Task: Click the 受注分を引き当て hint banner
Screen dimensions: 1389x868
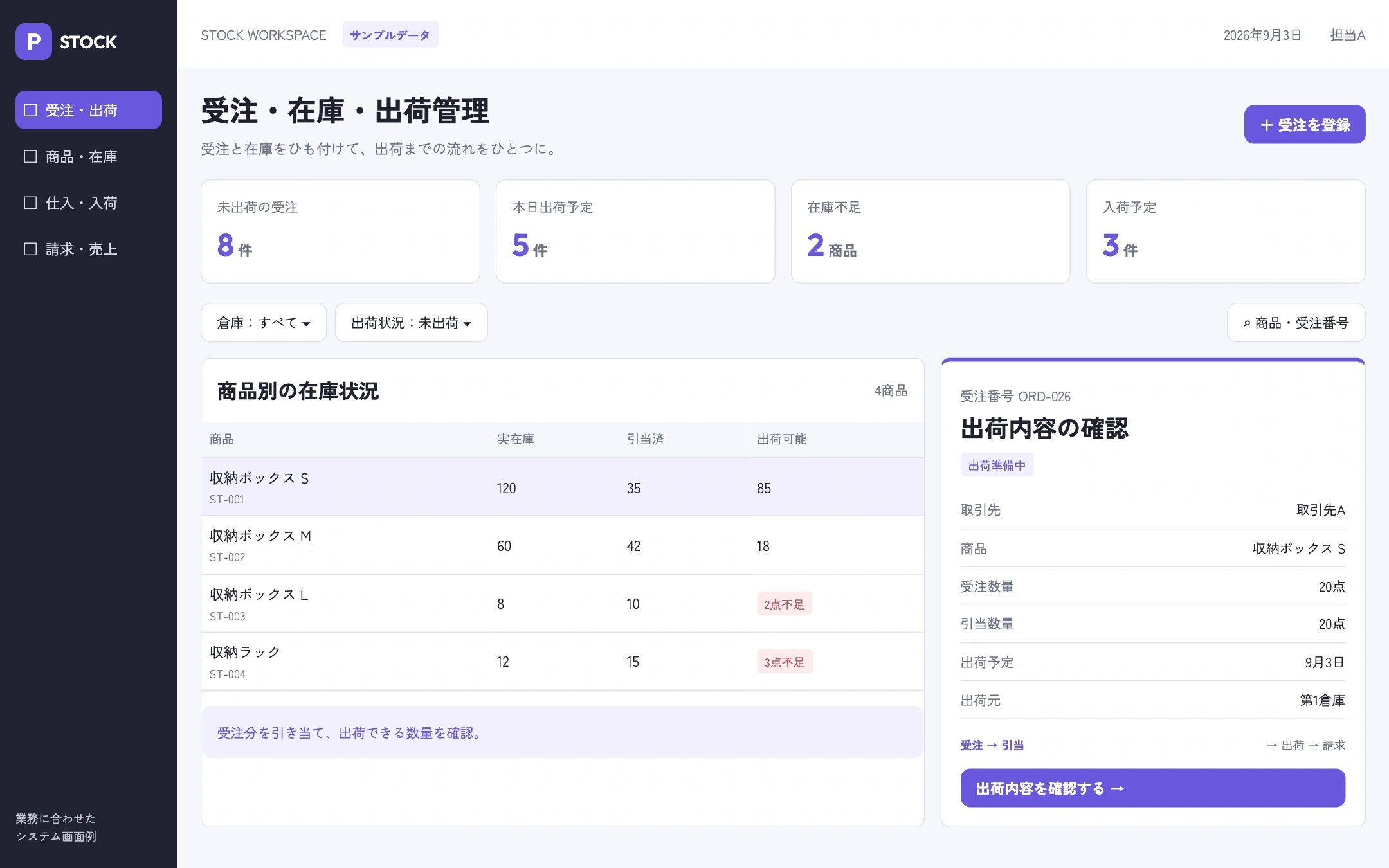Action: 563,732
